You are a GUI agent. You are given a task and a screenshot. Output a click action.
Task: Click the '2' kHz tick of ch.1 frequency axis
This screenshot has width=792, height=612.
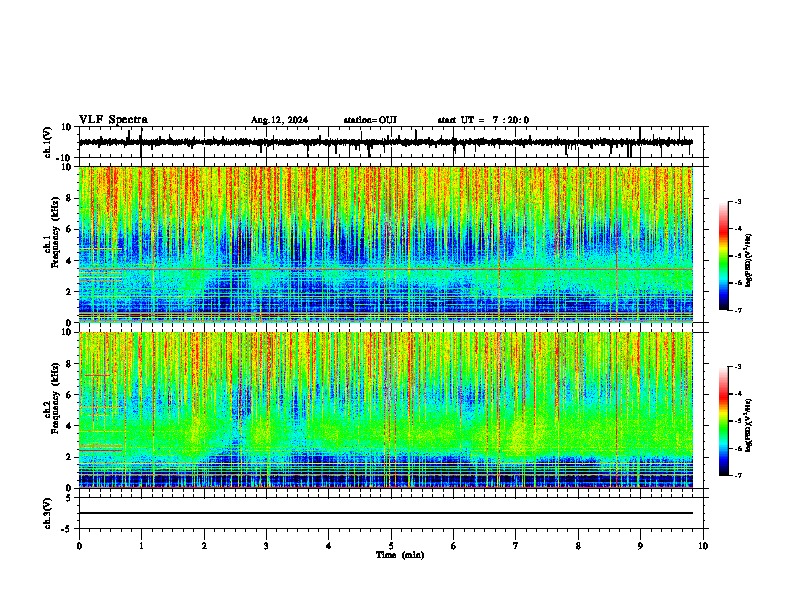point(69,291)
